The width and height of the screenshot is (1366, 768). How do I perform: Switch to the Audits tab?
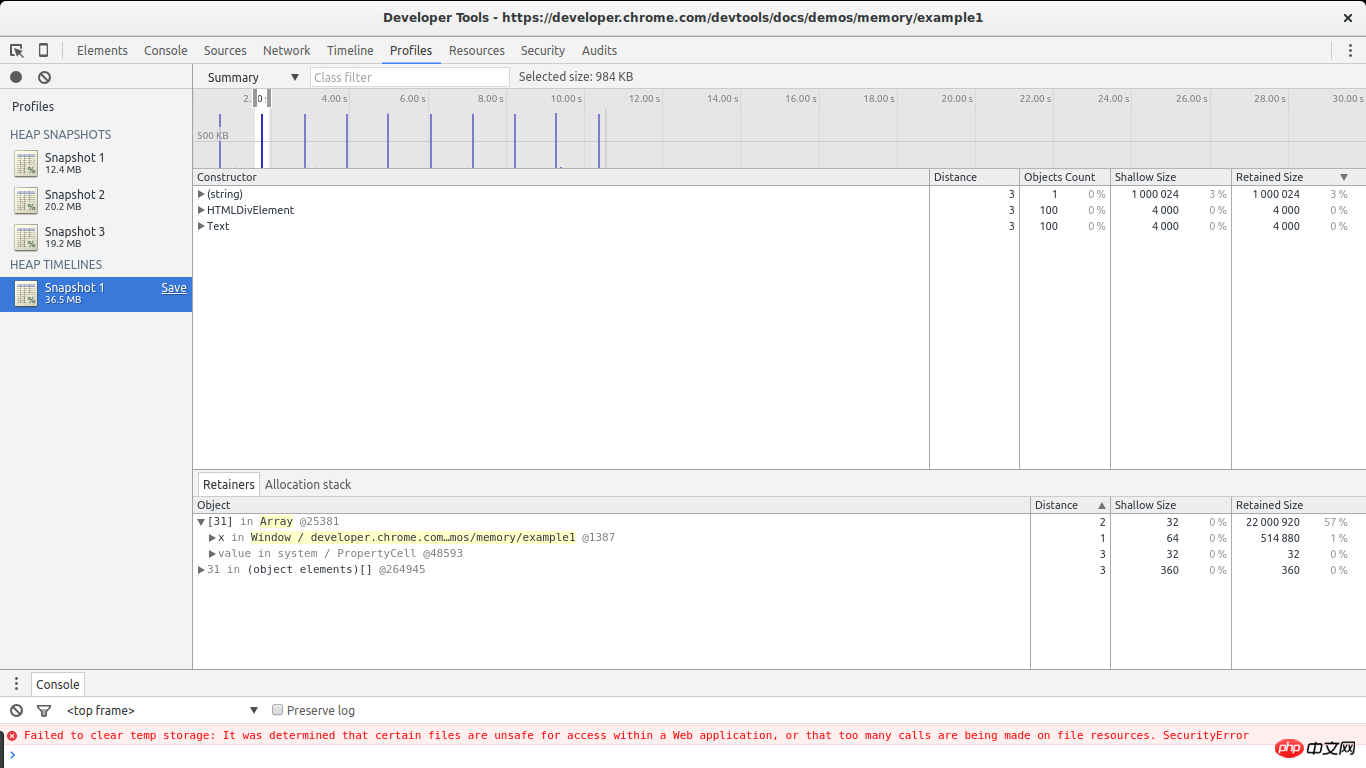click(x=600, y=50)
